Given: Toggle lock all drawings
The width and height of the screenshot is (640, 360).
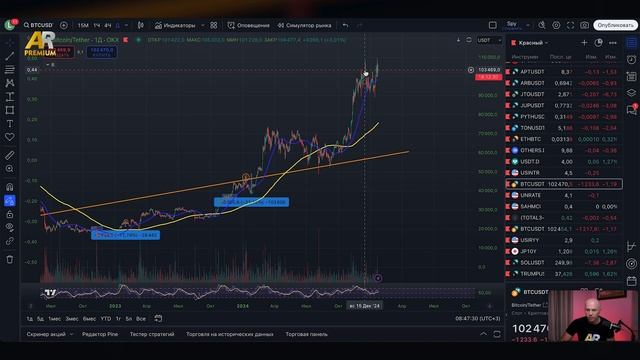Looking at the screenshot, I should tap(10, 214).
